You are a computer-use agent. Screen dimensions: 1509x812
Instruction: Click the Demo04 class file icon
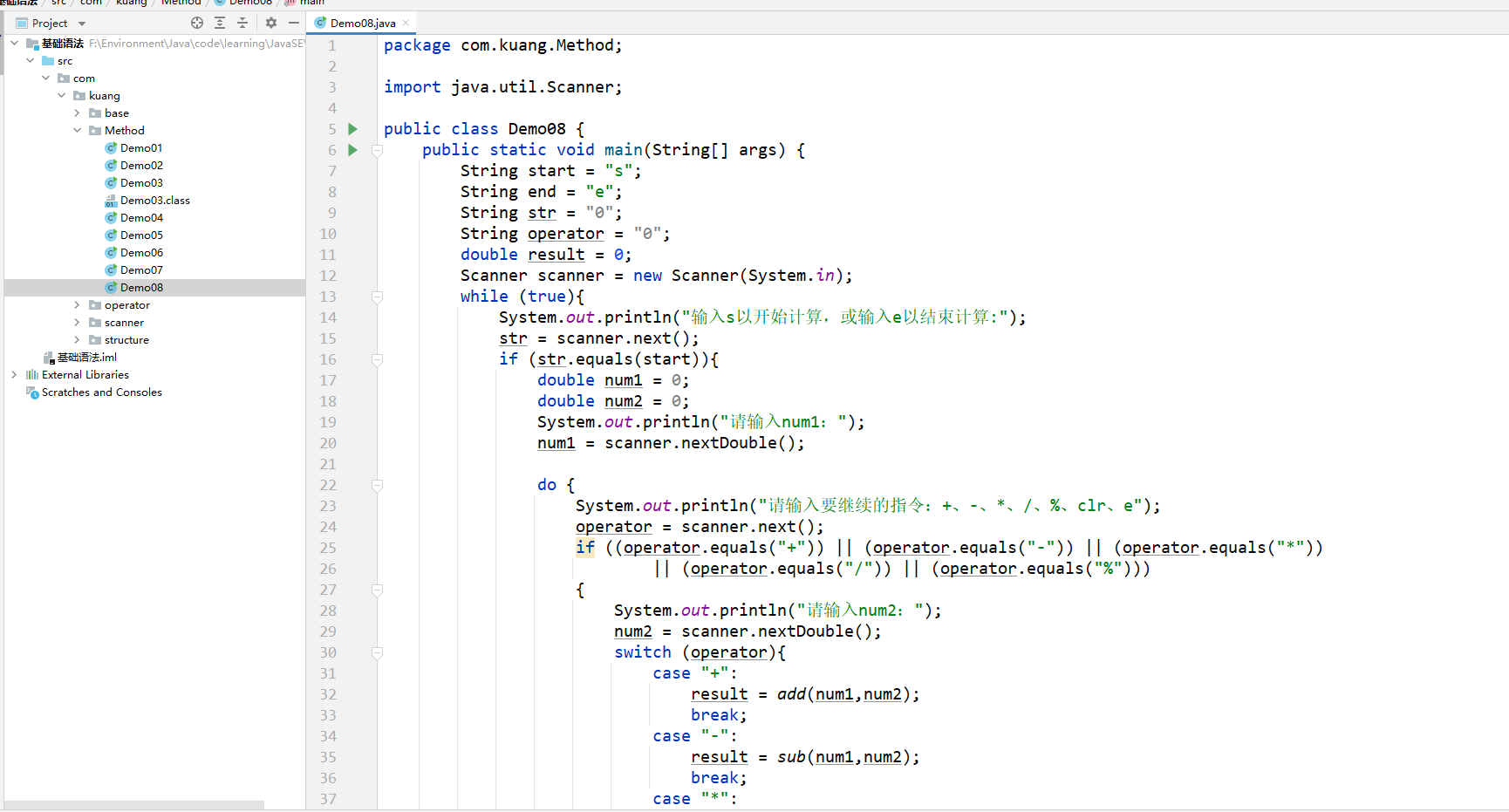tap(112, 218)
